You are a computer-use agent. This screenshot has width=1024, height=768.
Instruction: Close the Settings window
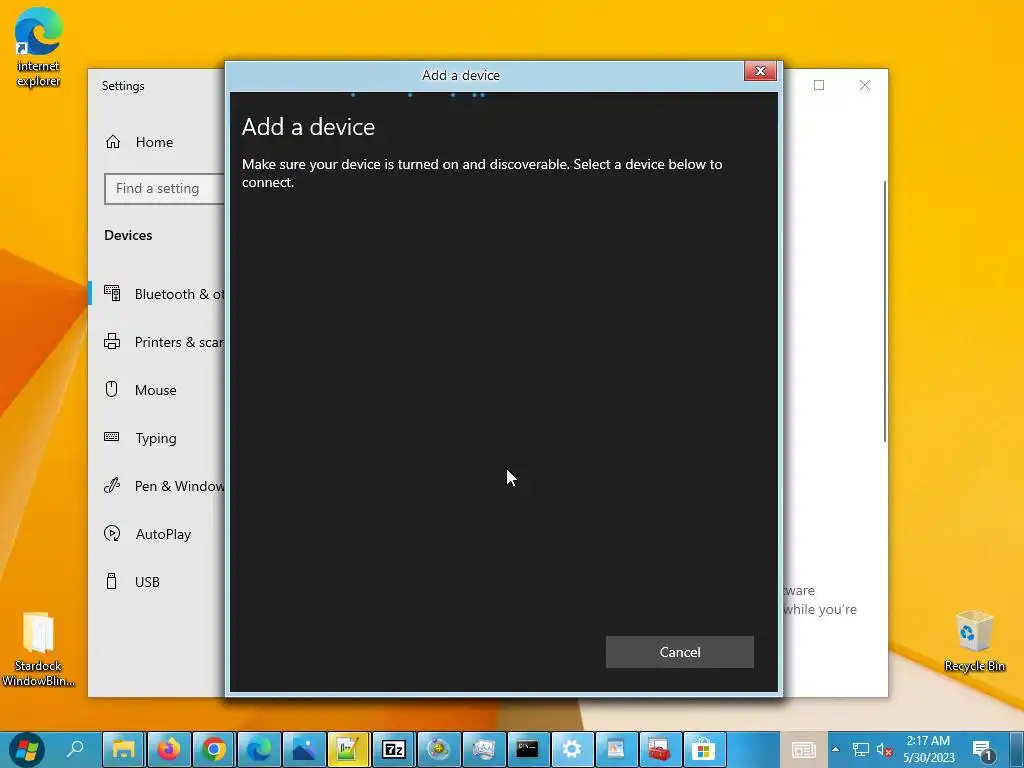tap(865, 85)
